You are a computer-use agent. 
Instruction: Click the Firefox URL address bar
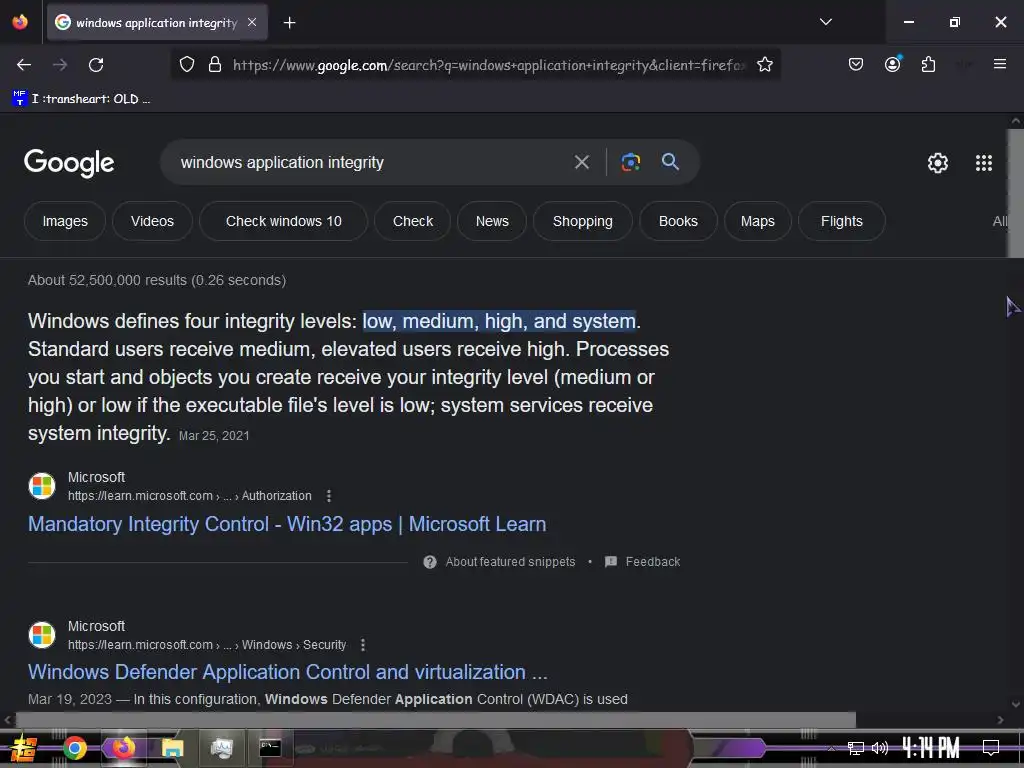coord(488,65)
